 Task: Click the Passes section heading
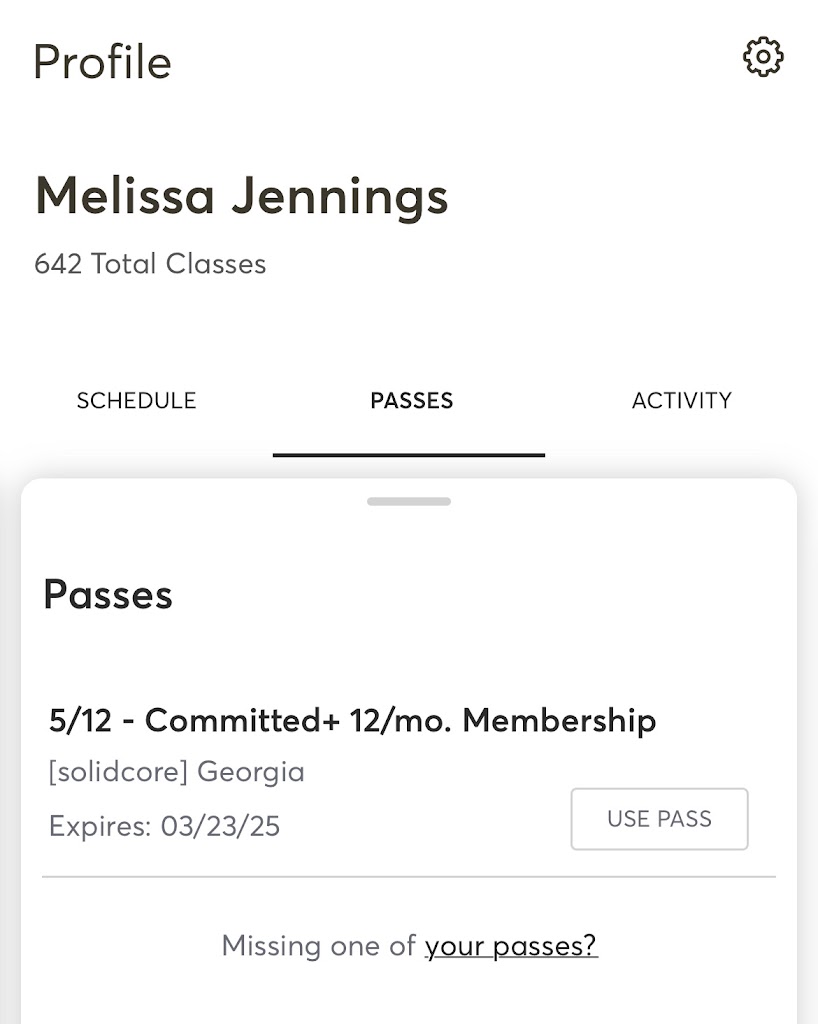(108, 595)
